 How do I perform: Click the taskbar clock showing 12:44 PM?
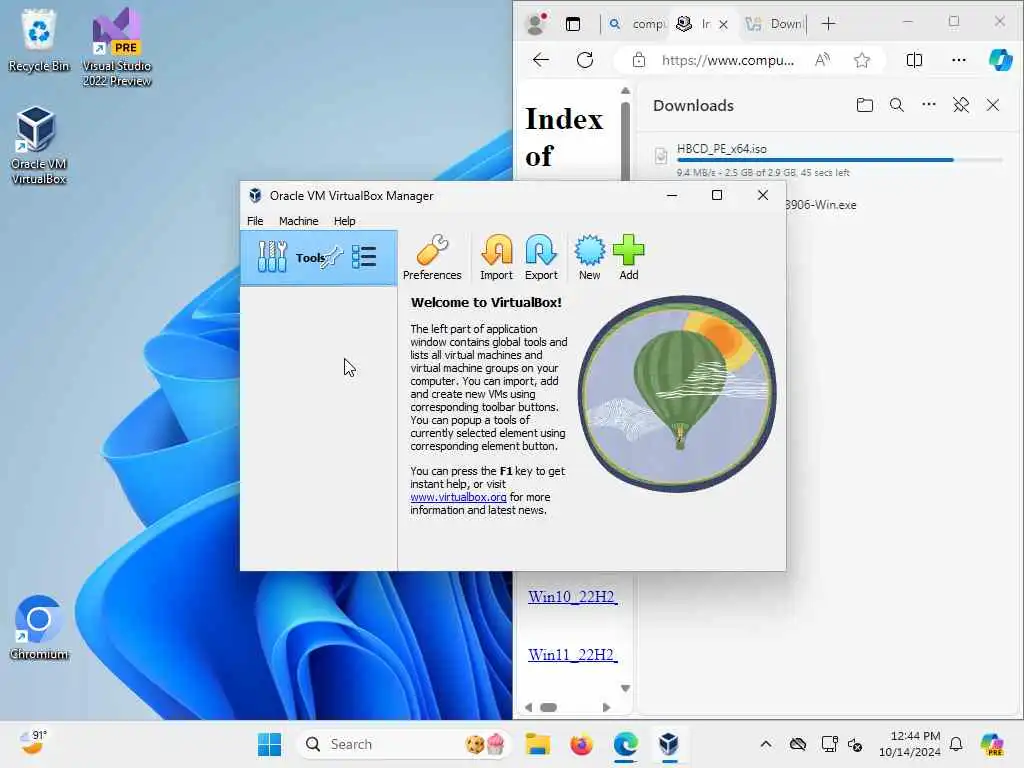click(x=909, y=744)
